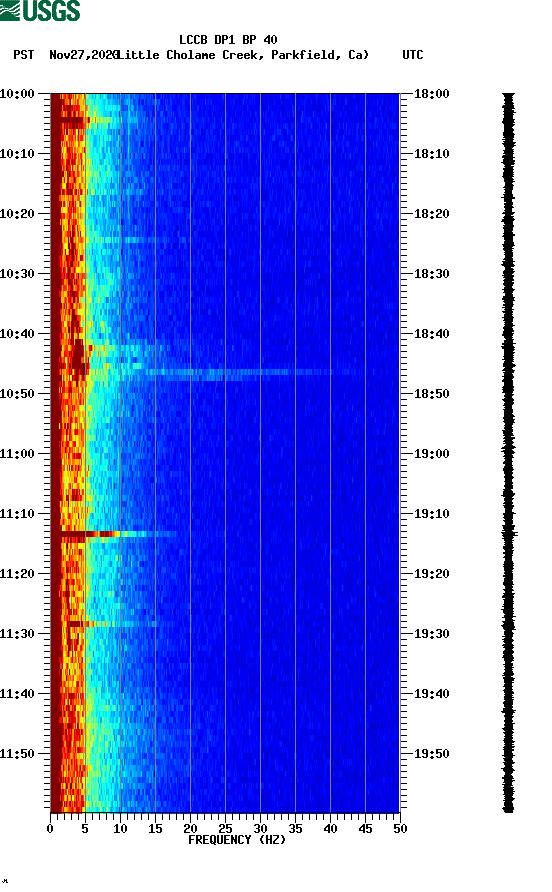Viewport: 552px width, 892px height.
Task: Click the 11:10 PST time label
Action: (17, 514)
